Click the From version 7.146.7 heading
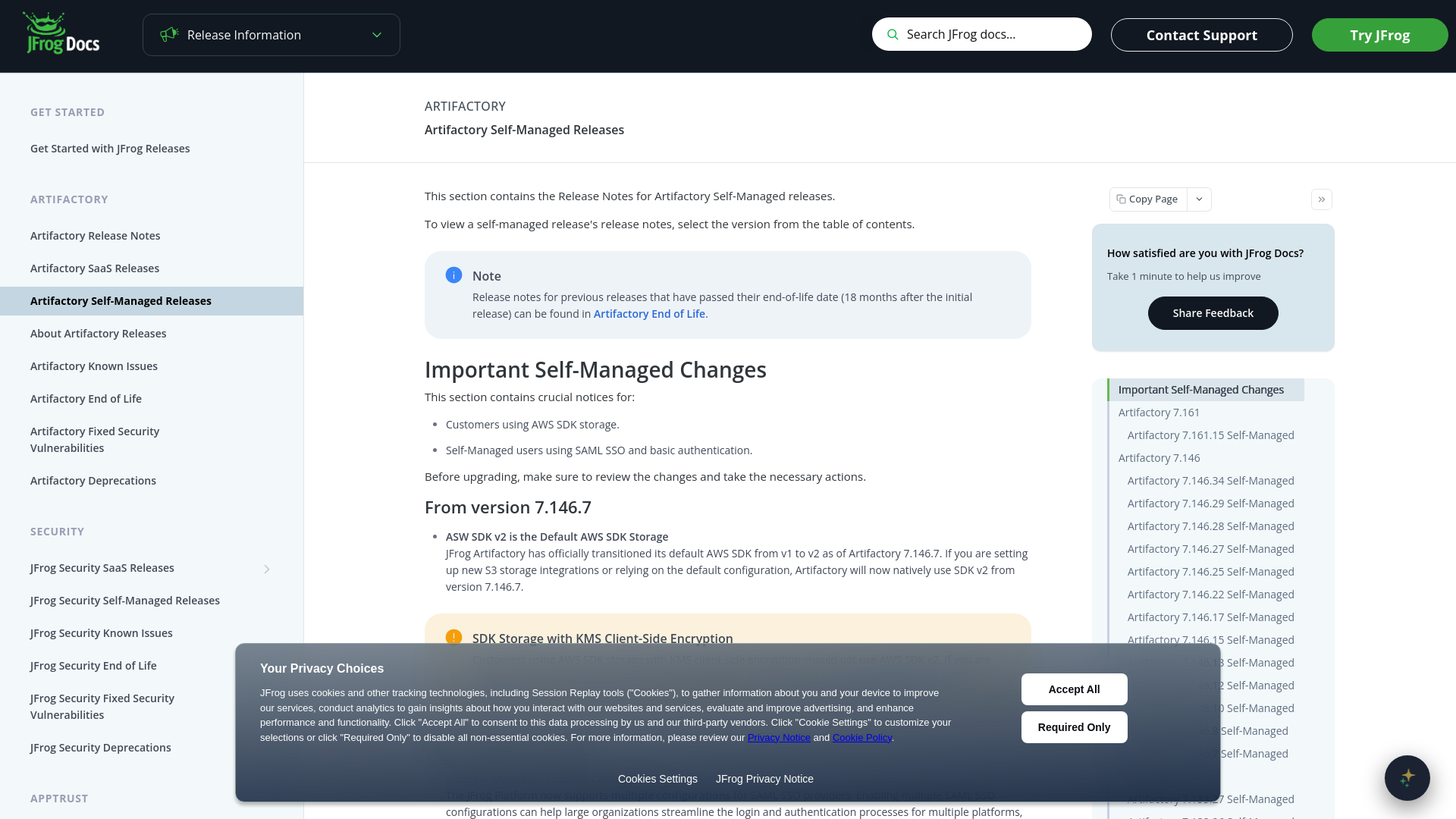1456x819 pixels. [x=508, y=507]
